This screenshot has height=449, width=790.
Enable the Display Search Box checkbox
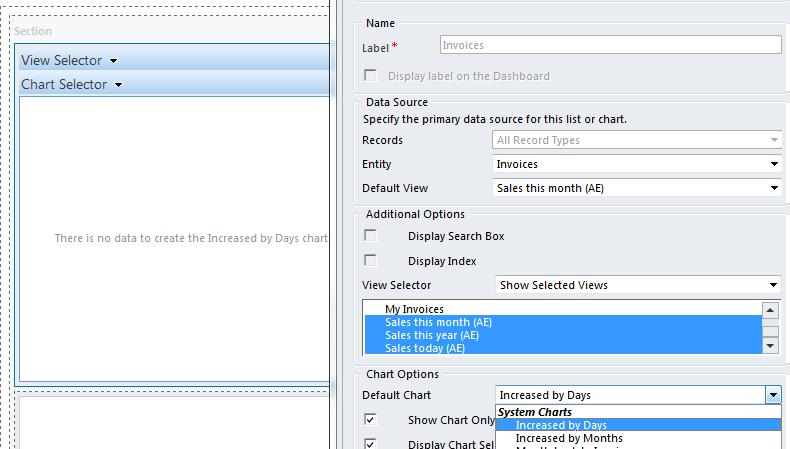371,236
